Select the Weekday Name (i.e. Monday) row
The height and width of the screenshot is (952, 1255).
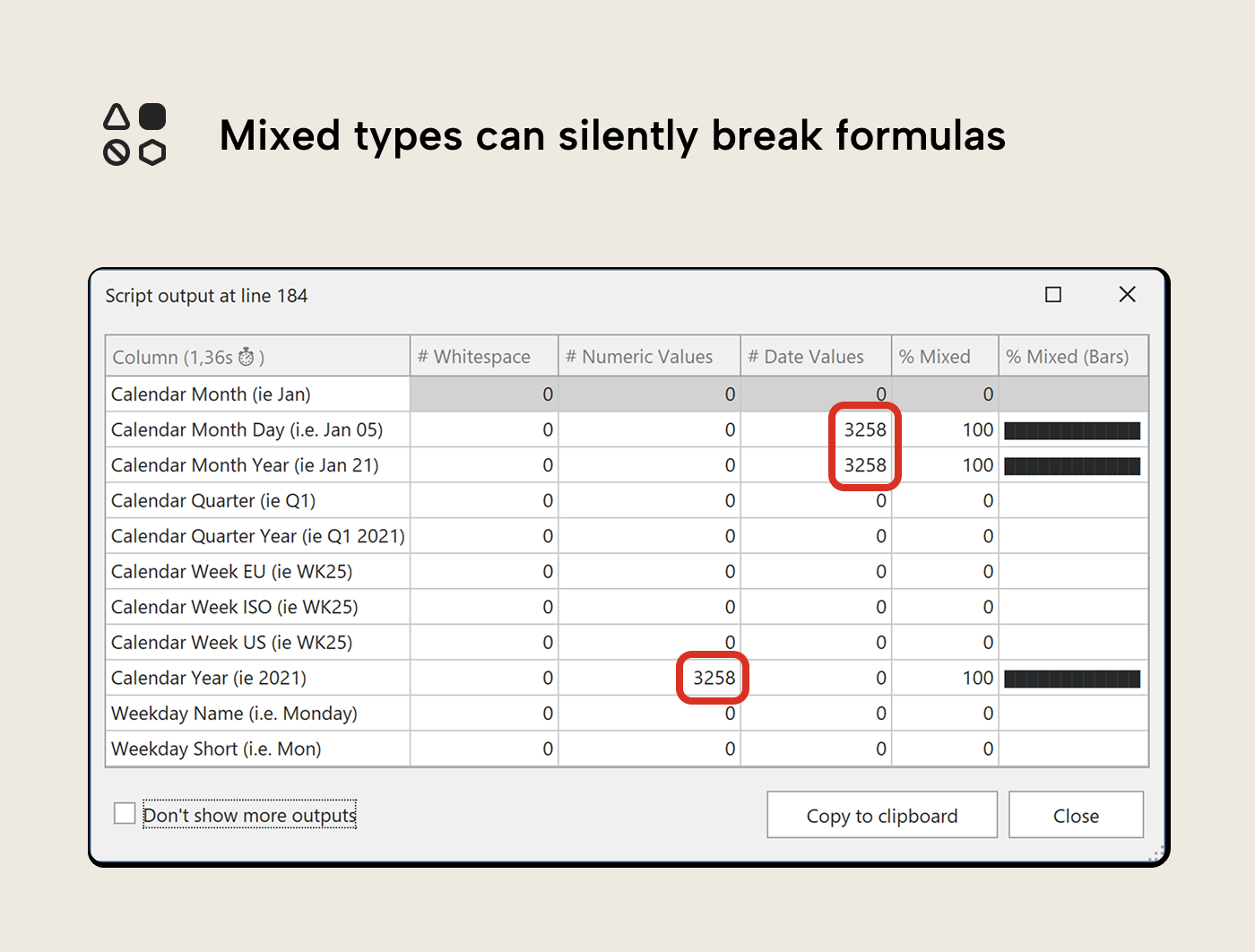pos(233,713)
